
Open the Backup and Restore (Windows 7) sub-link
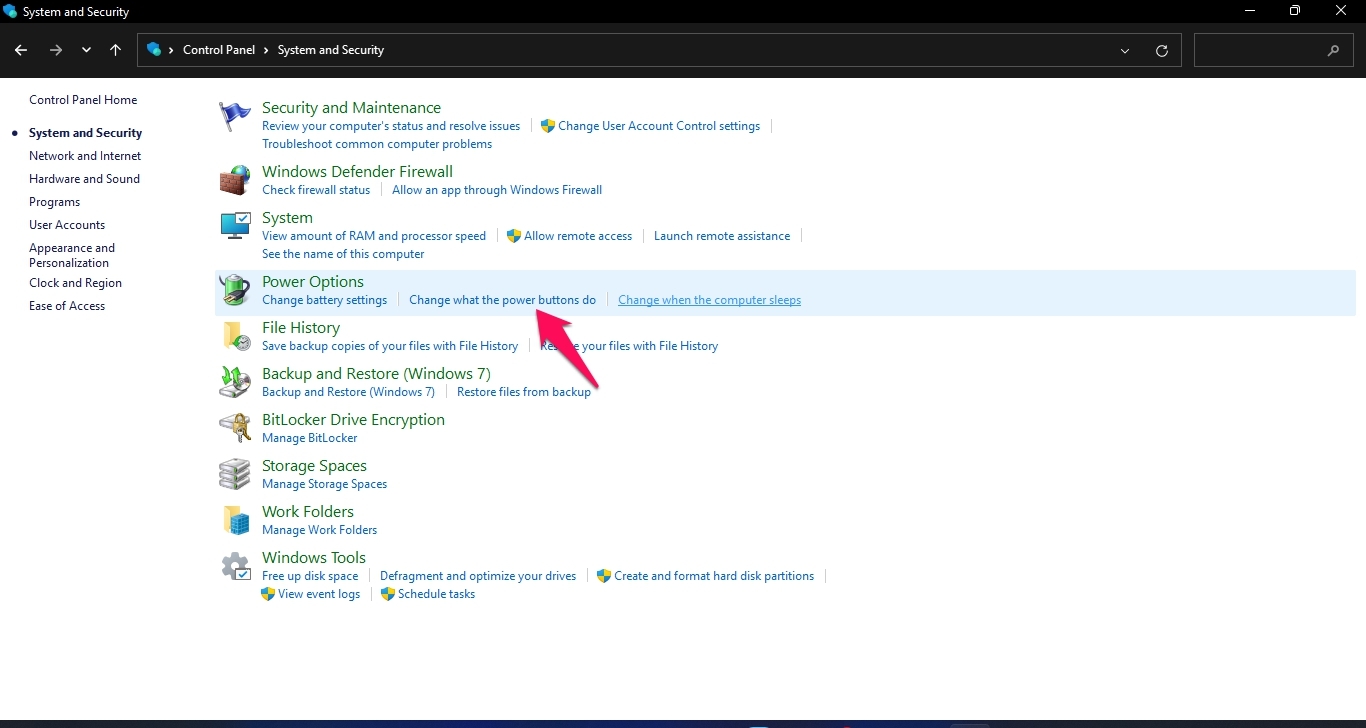click(x=348, y=392)
